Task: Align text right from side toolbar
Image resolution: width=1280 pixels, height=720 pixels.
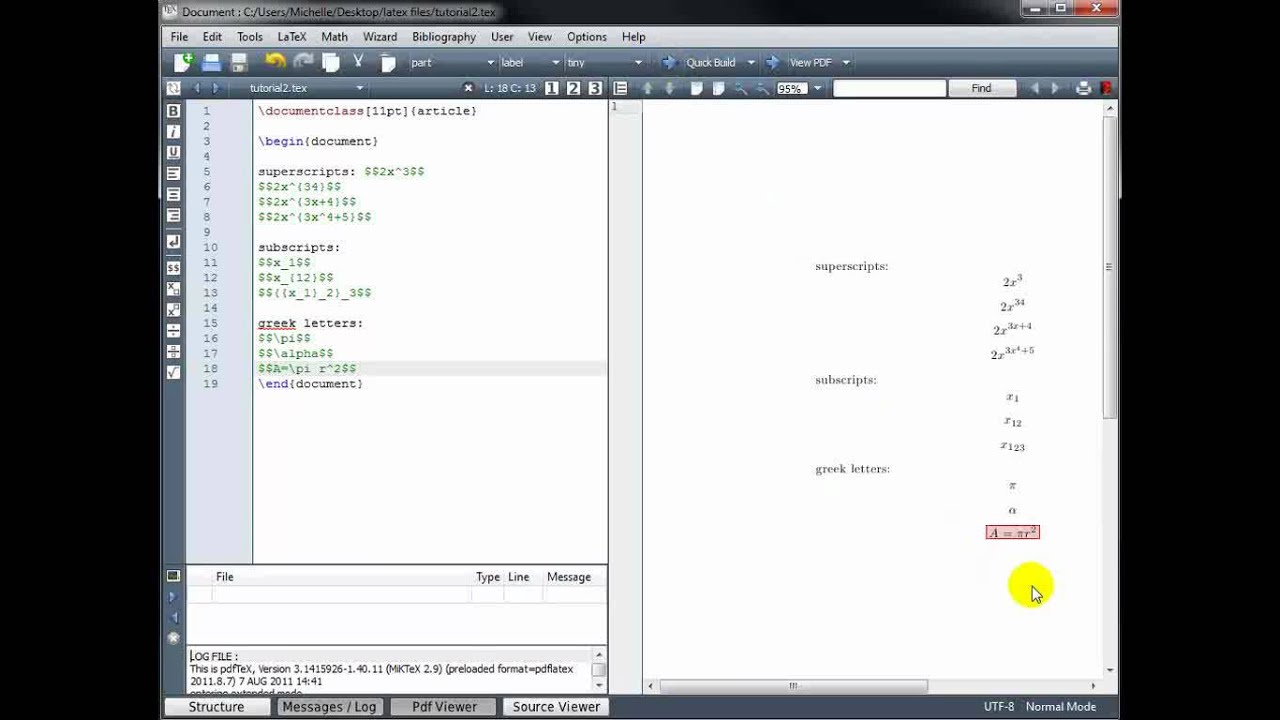Action: (173, 216)
